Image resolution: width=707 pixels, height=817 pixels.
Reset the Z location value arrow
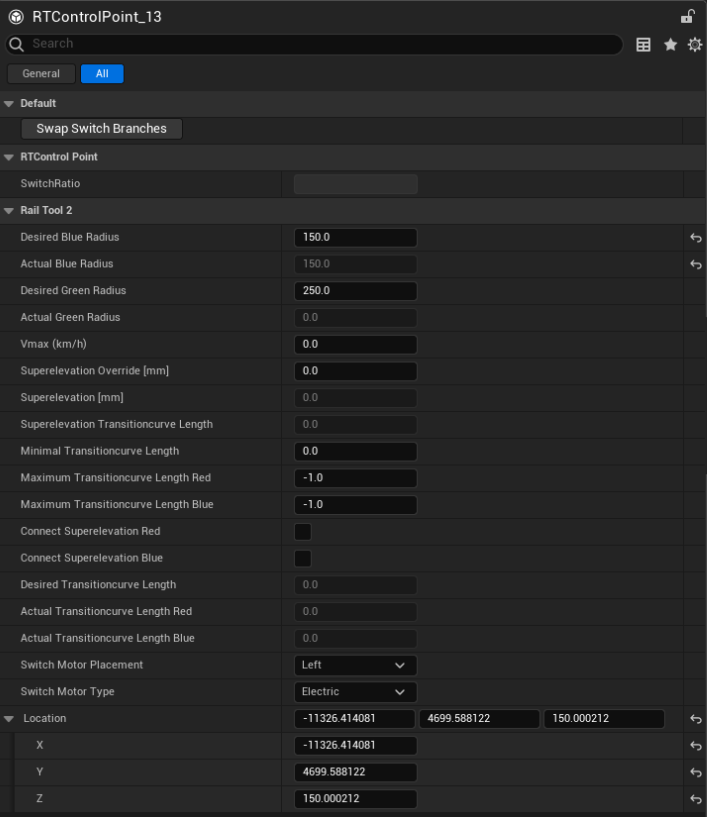695,799
